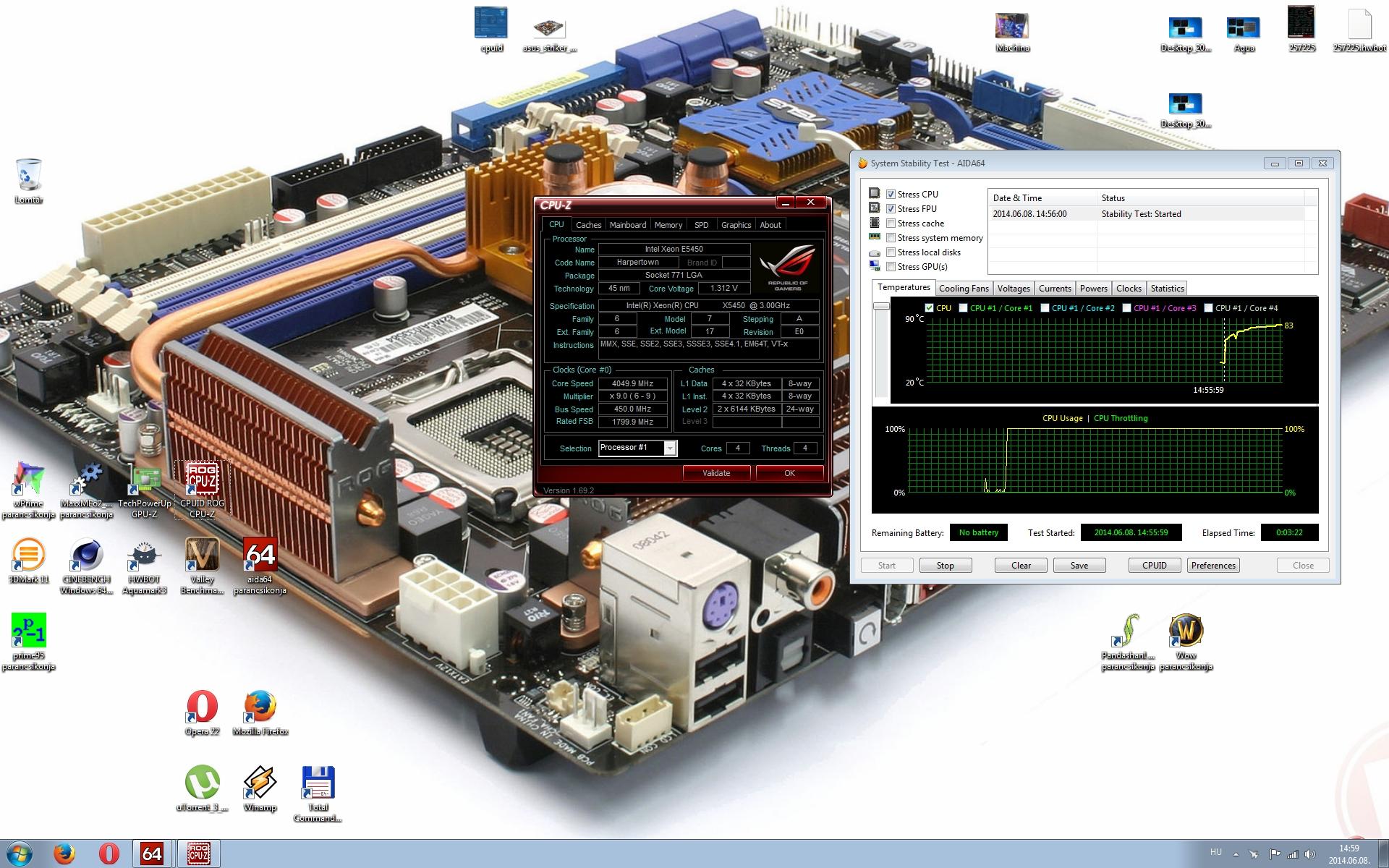1389x868 pixels.
Task: Switch to Caches tab in CPU-Z
Action: (x=588, y=225)
